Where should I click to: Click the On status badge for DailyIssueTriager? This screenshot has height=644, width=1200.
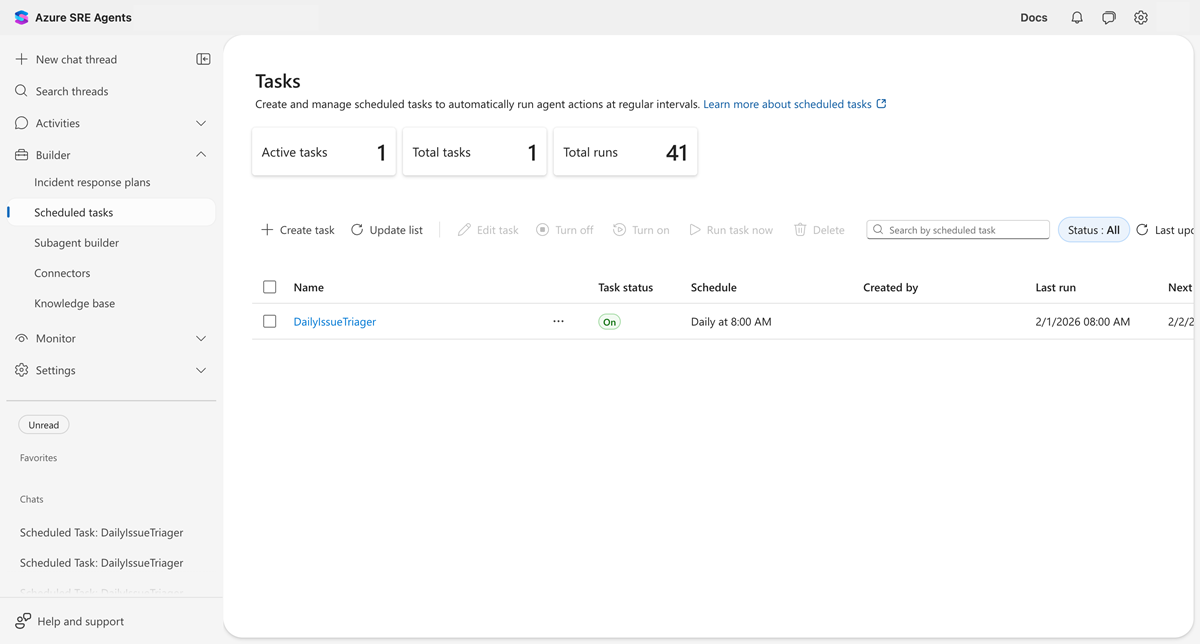(x=609, y=321)
